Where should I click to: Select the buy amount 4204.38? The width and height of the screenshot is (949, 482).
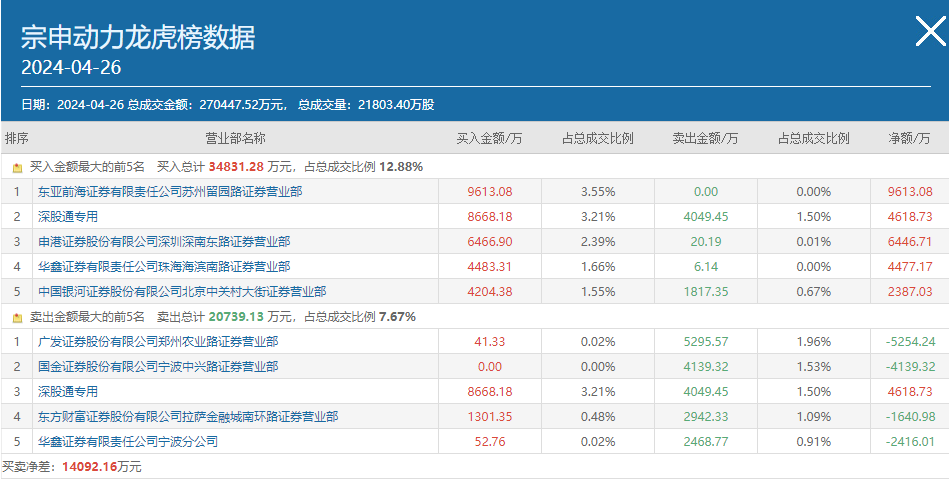(x=490, y=292)
